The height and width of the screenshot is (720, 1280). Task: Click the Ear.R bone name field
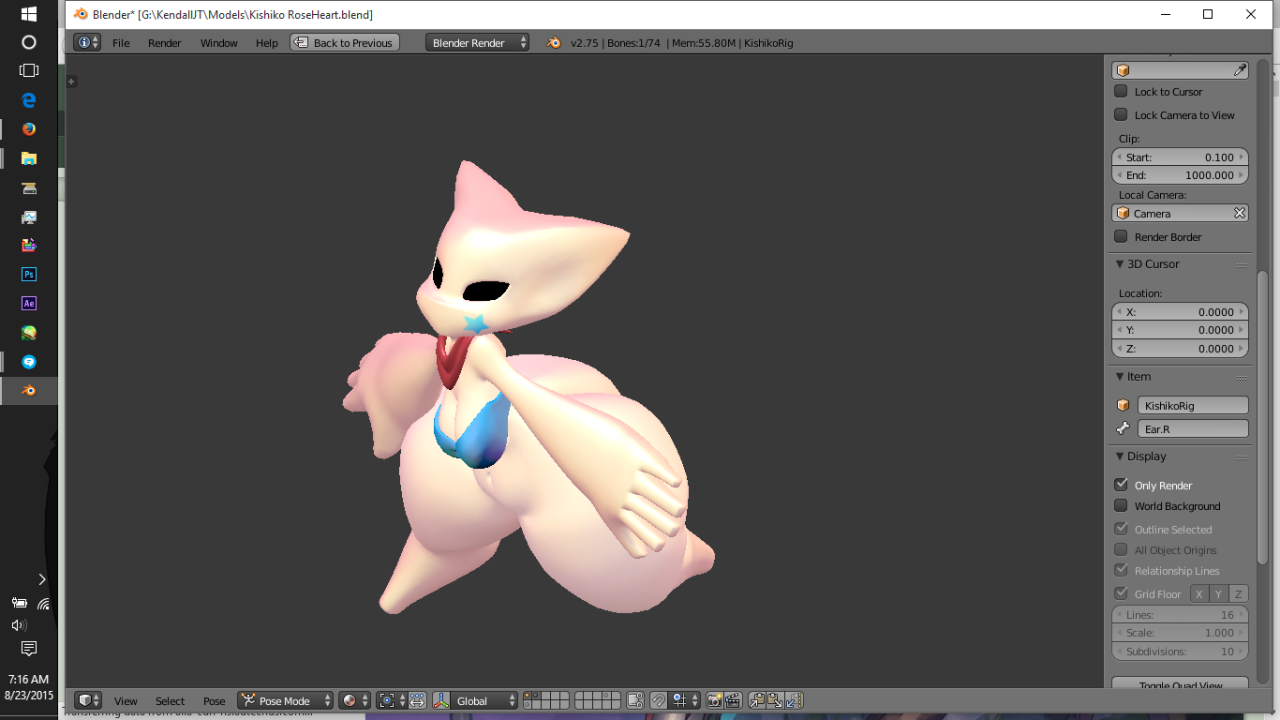1193,428
